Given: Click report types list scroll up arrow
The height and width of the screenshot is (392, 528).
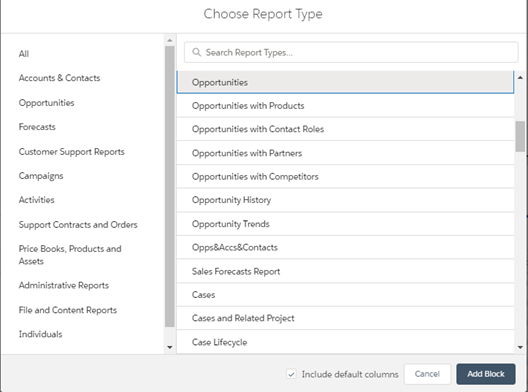Looking at the screenshot, I should click(x=520, y=78).
